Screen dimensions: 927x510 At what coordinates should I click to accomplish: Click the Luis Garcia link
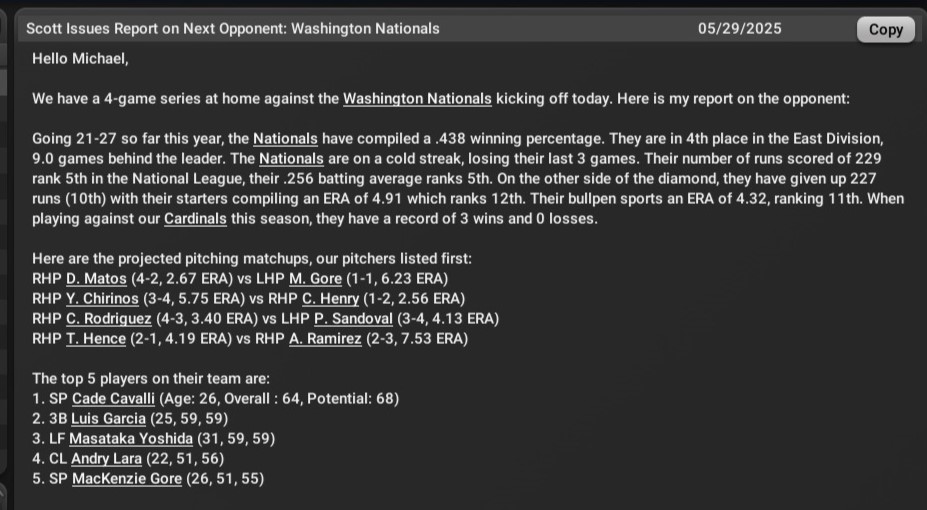[x=108, y=418]
